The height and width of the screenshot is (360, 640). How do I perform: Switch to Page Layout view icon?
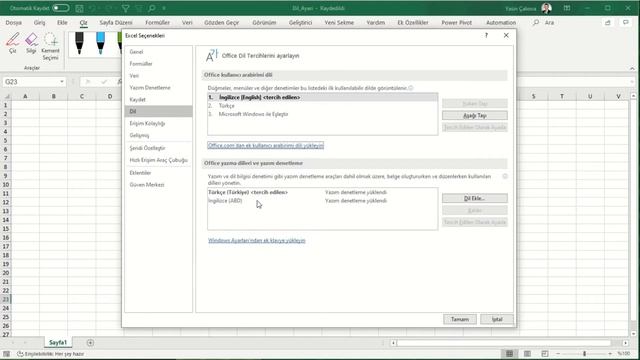[x=527, y=354]
